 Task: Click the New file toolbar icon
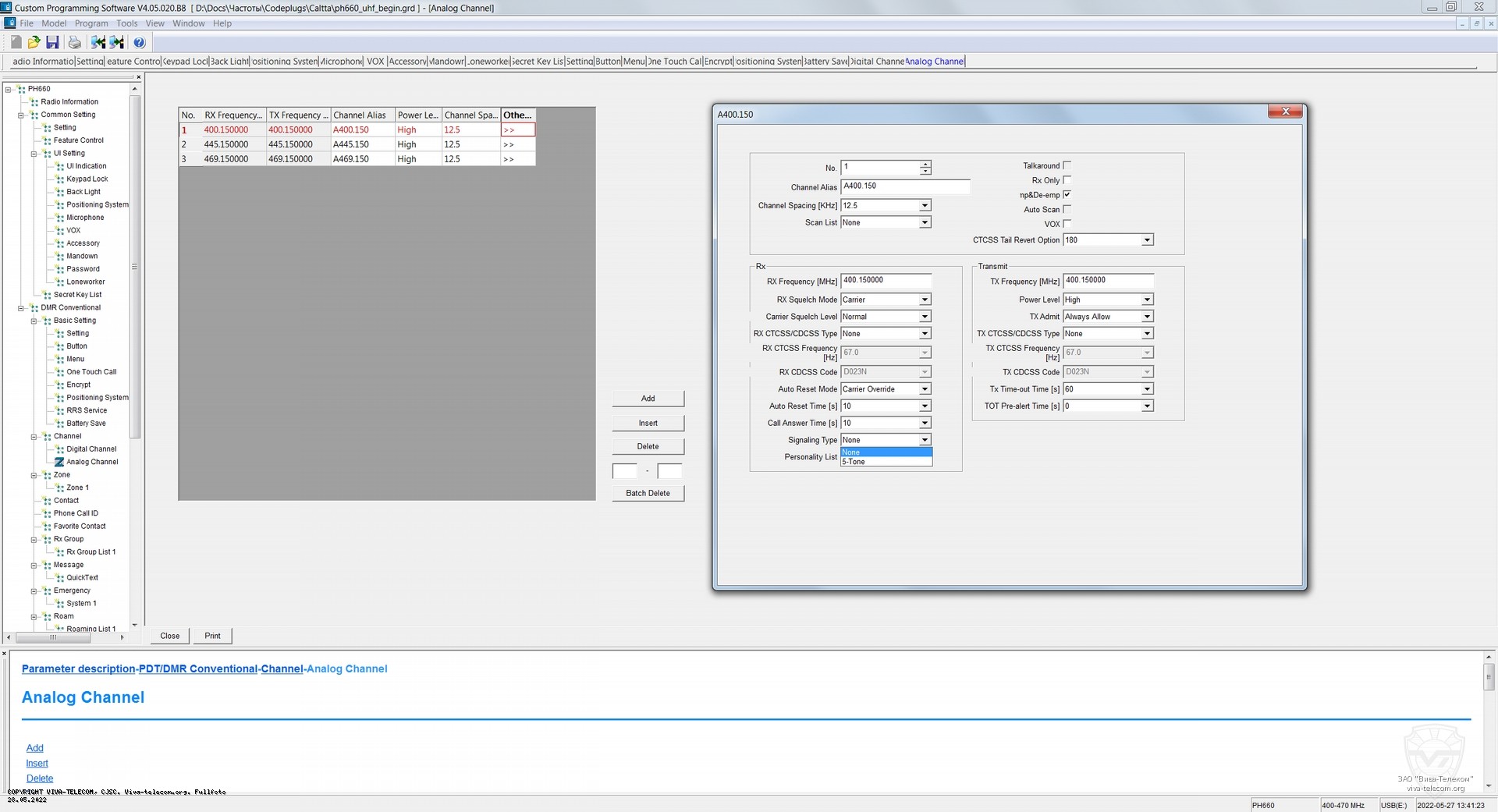click(16, 42)
